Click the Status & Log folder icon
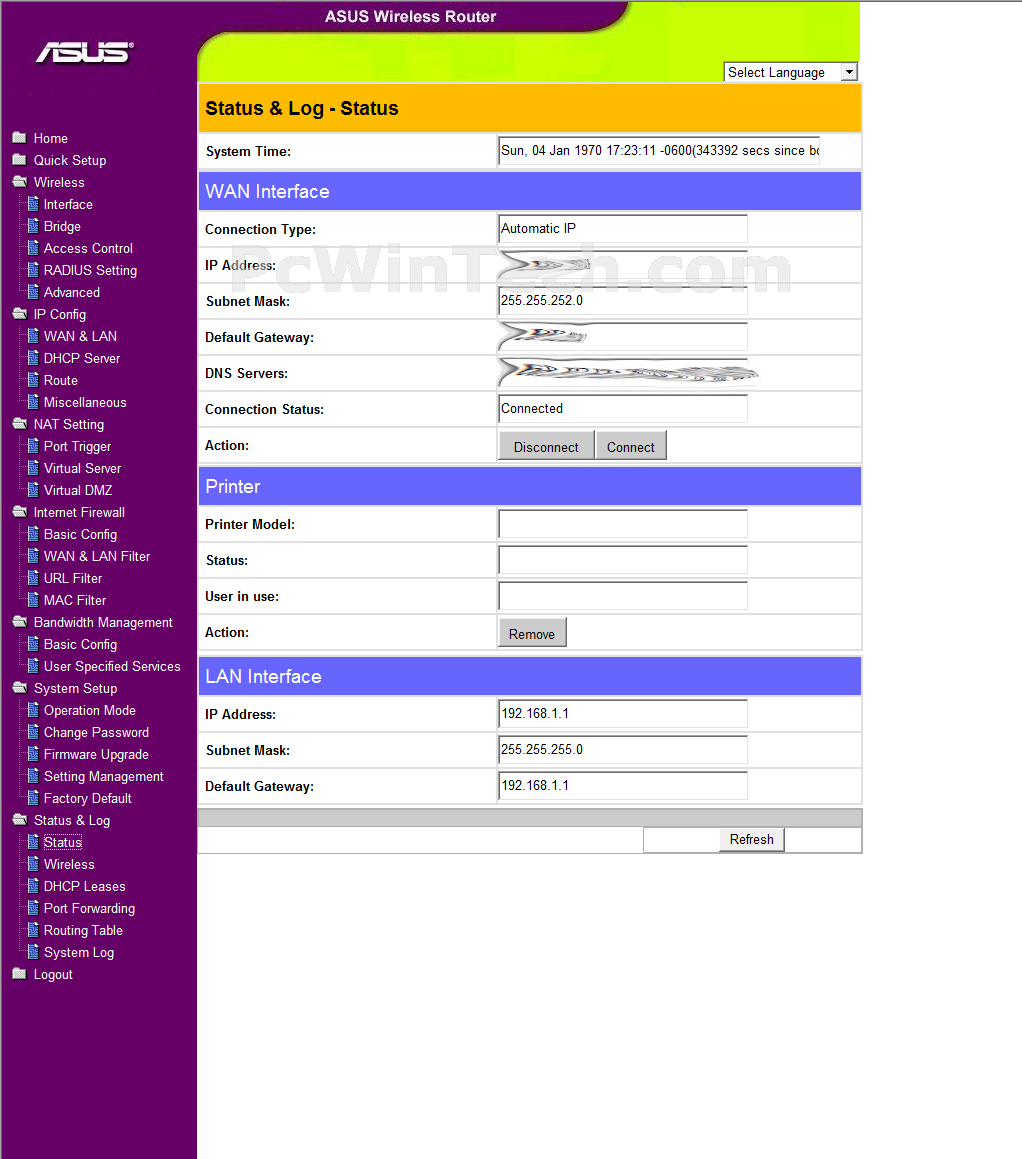This screenshot has width=1022, height=1159. pos(20,820)
